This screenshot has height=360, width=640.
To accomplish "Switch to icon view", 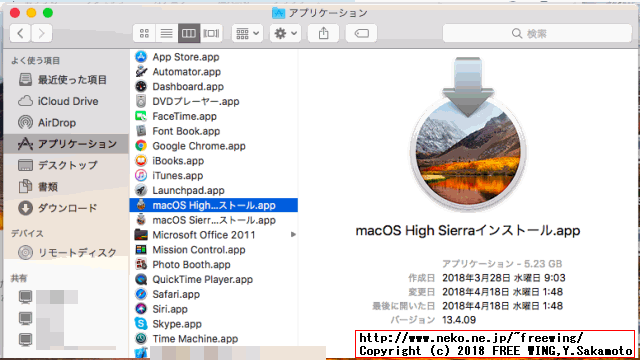I will [x=144, y=33].
